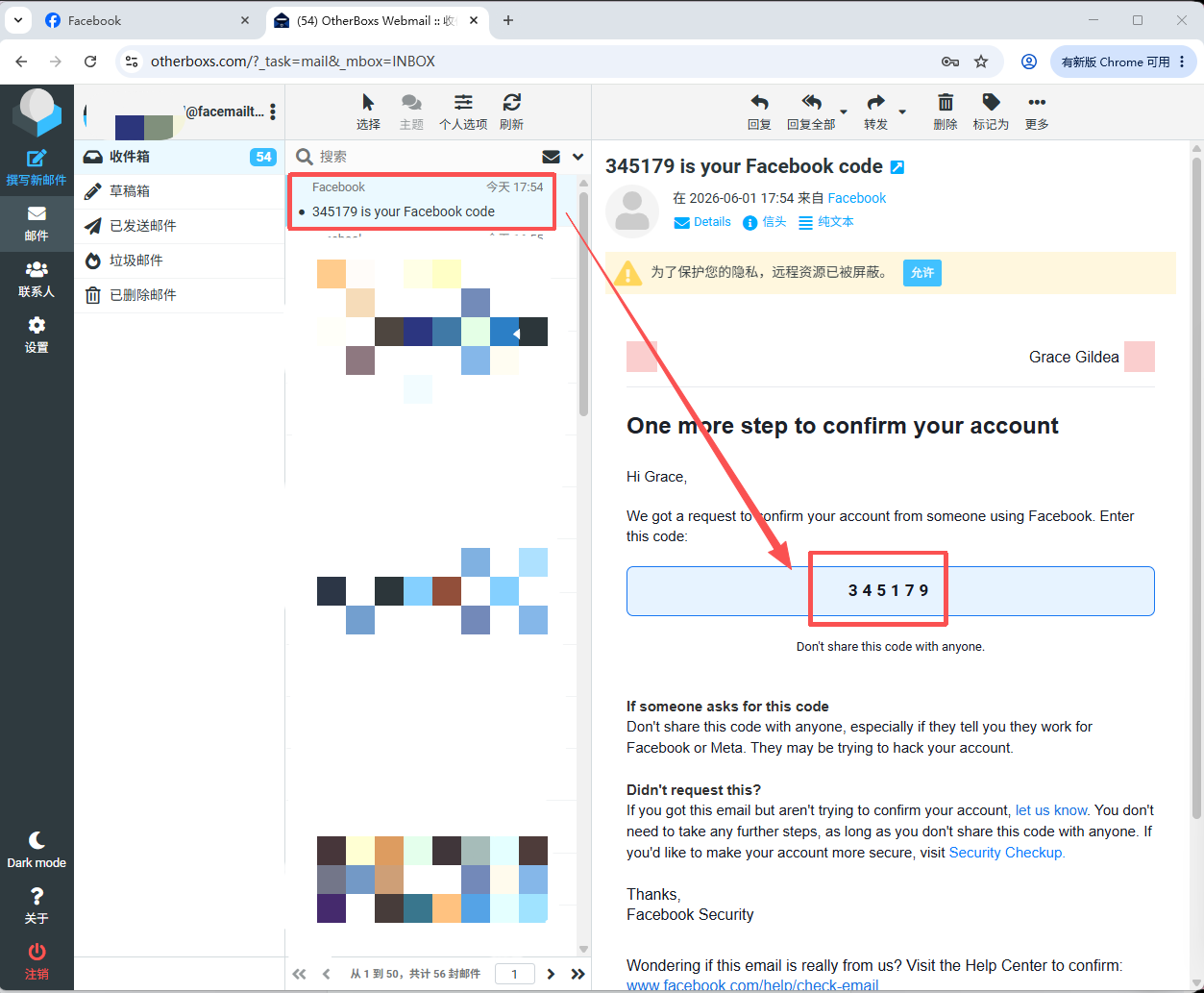1204x993 pixels.
Task: Open the Junk mail folder
Action: 179,261
